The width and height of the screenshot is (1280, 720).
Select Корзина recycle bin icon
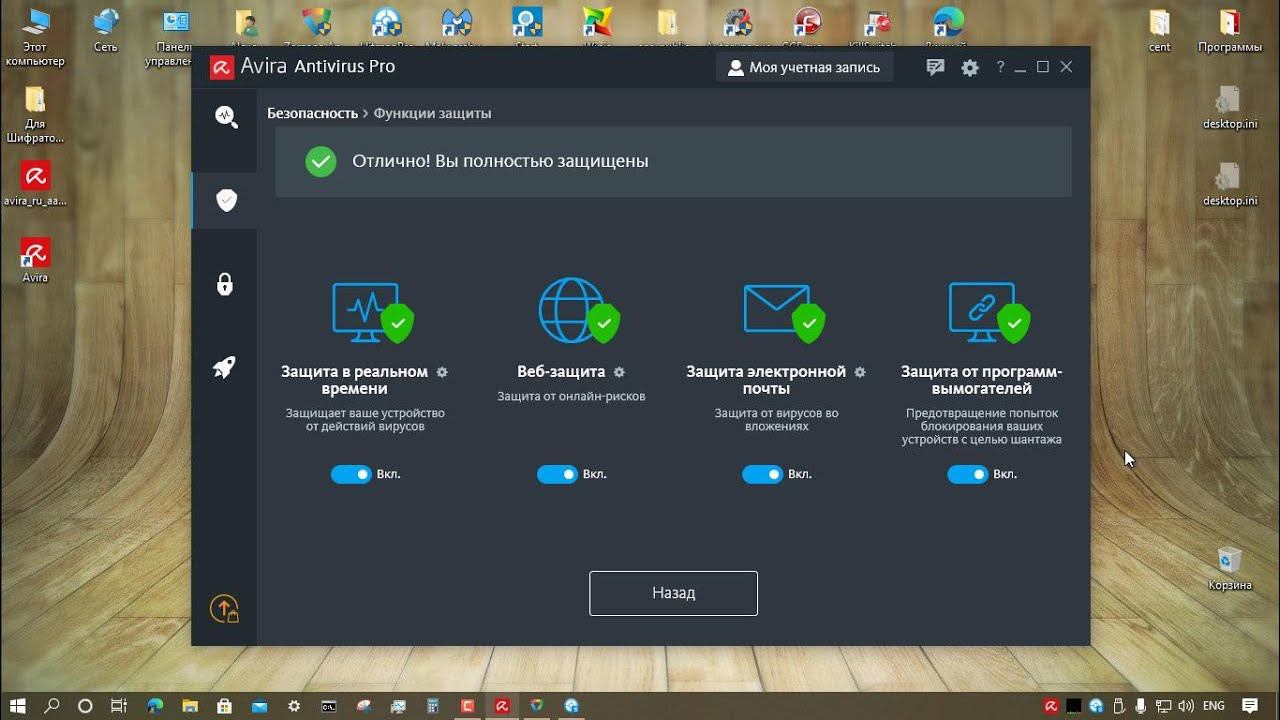coord(1229,568)
